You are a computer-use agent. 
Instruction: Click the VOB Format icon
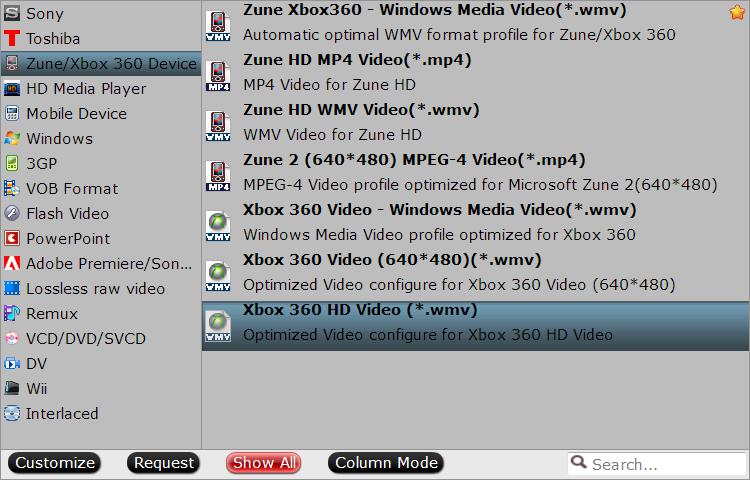(x=12, y=188)
